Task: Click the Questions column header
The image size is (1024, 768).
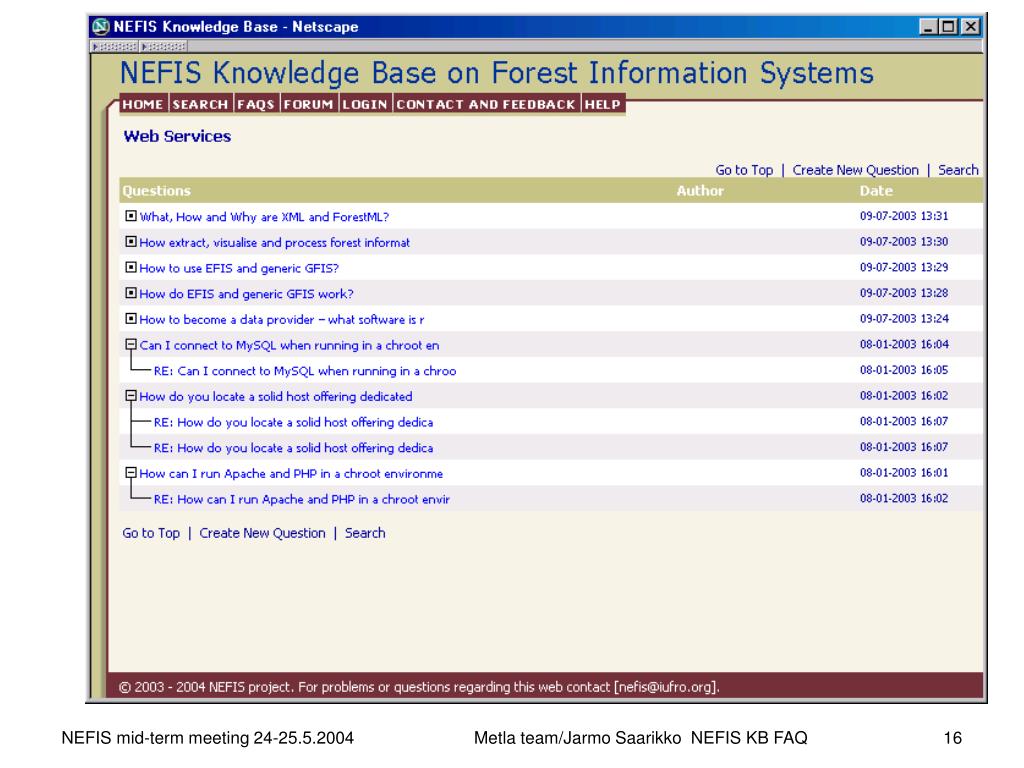Action: coord(157,191)
